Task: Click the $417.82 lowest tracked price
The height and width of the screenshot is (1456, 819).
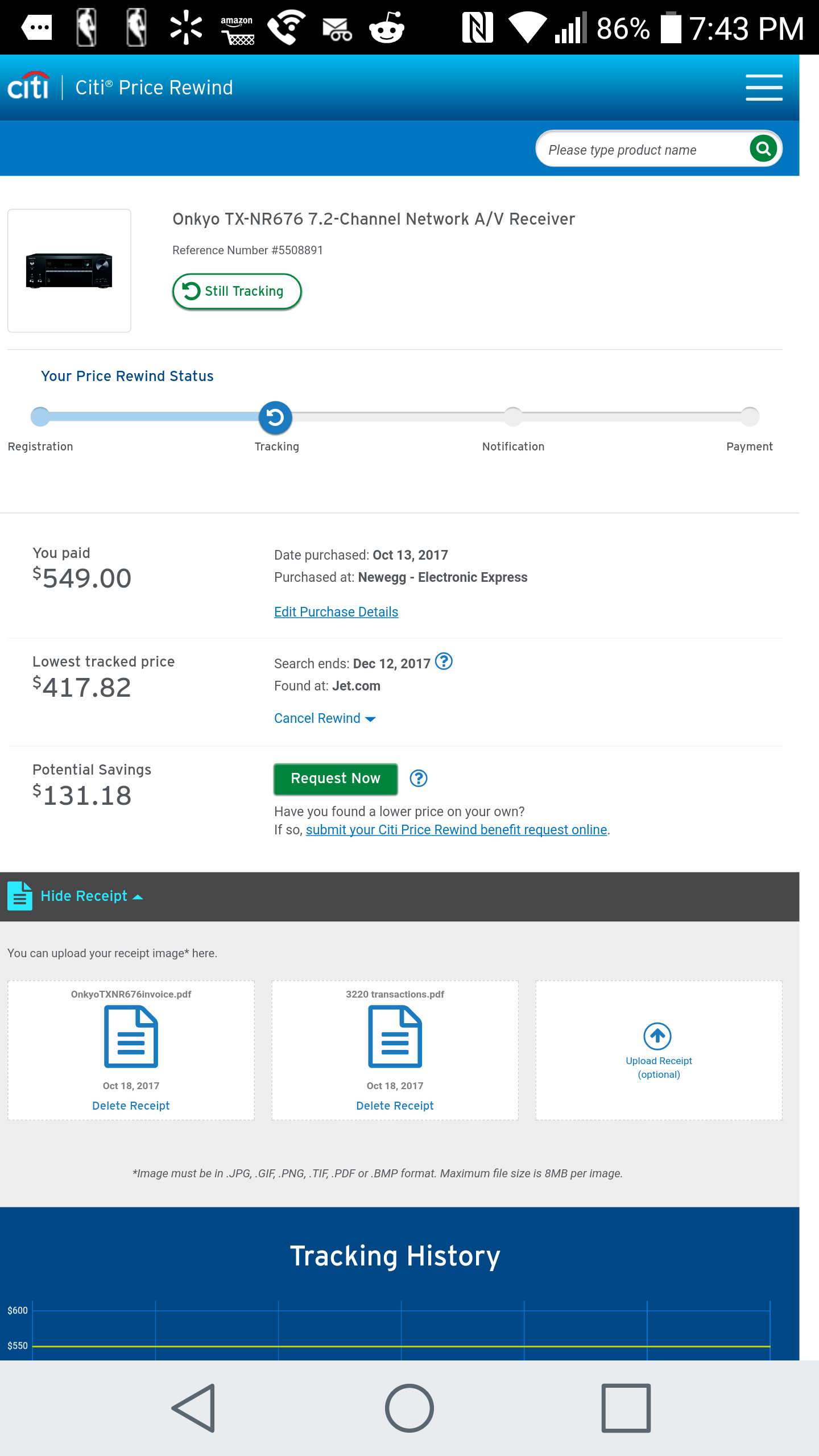Action: pyautogui.click(x=82, y=687)
